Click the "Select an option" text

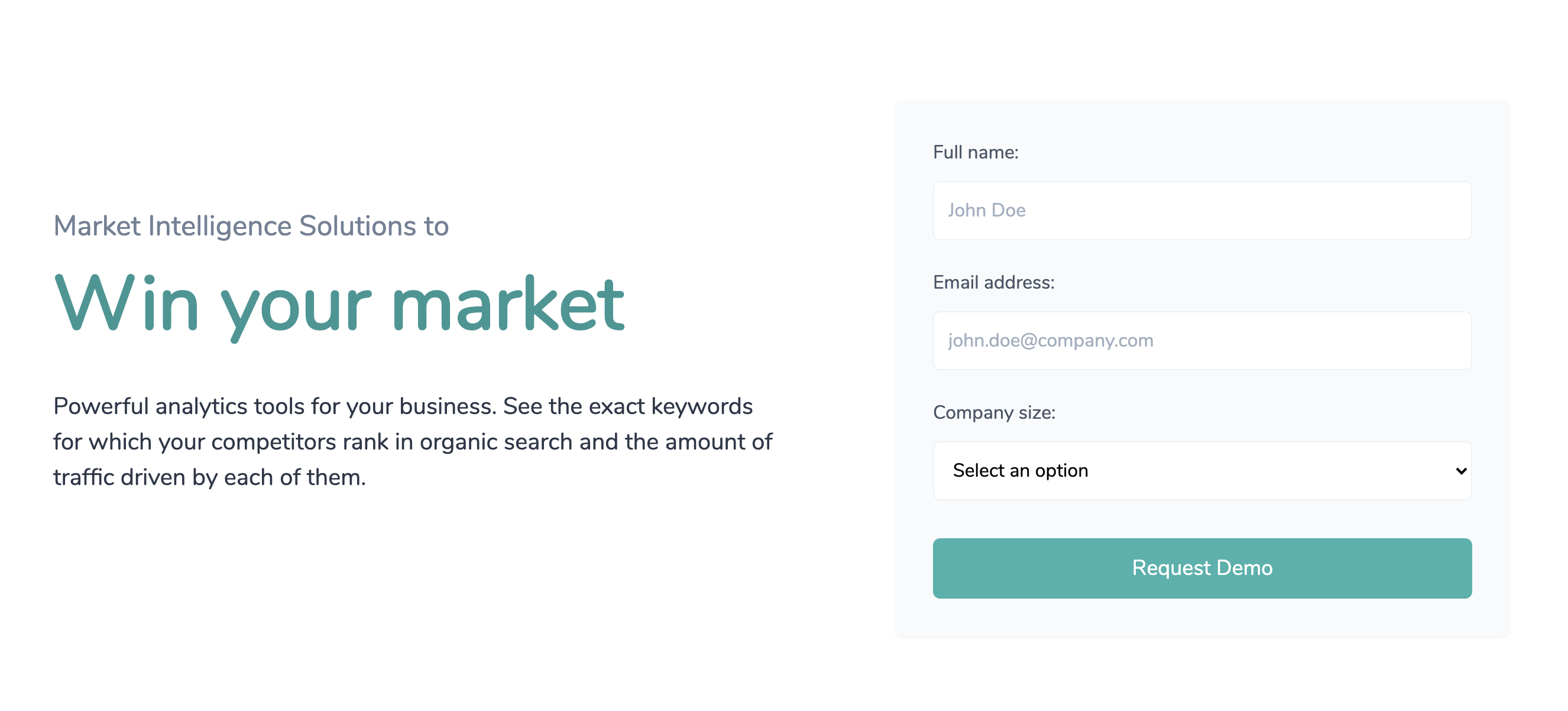click(1020, 471)
